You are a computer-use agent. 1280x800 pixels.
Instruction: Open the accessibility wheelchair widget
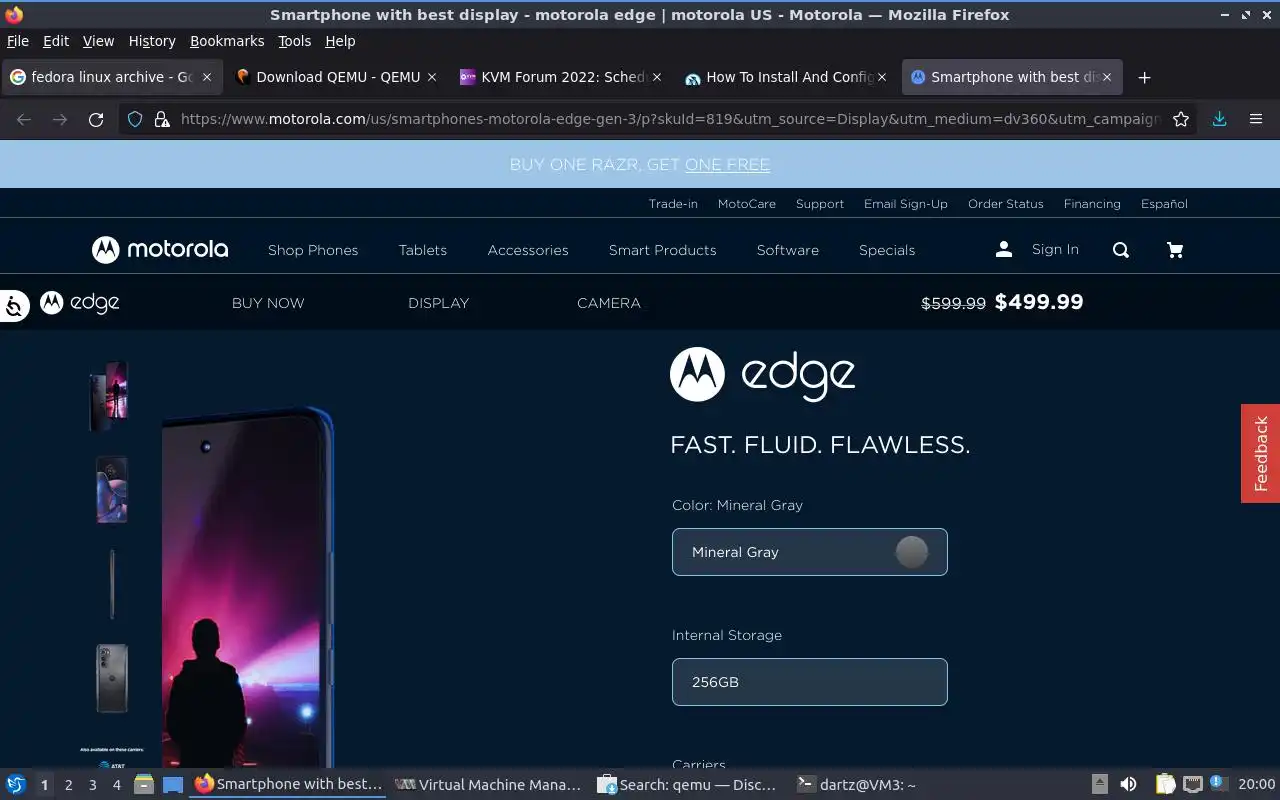point(14,306)
